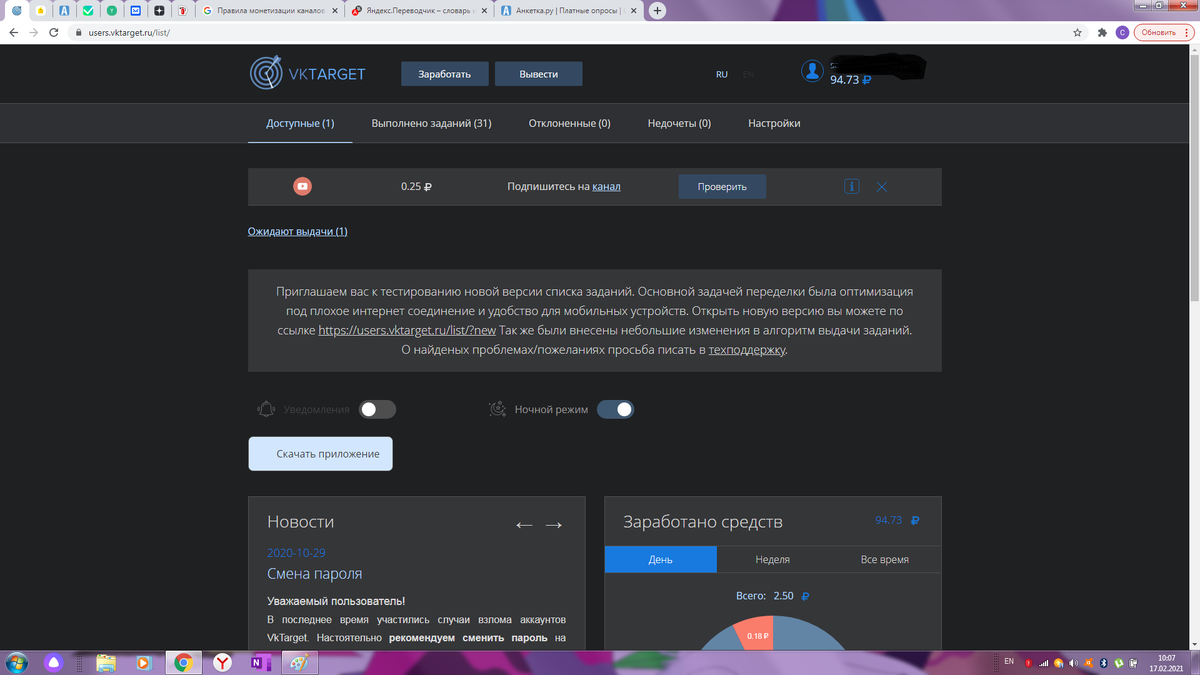The width and height of the screenshot is (1200, 675).
Task: Click header balance 94.73 ₽
Action: click(x=850, y=79)
